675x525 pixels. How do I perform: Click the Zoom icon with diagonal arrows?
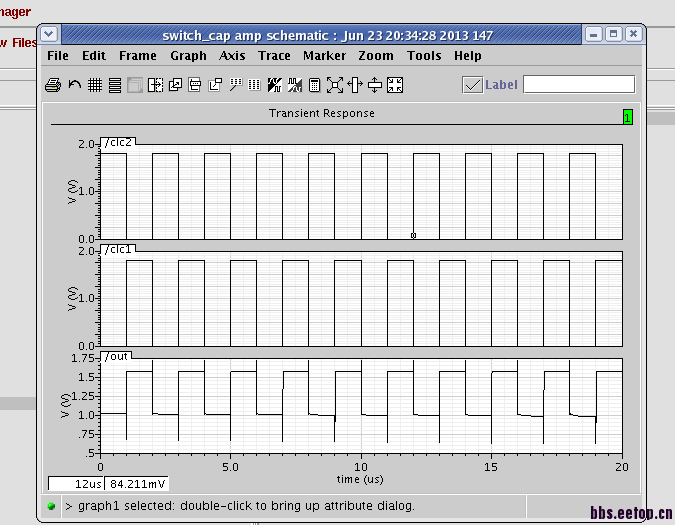[x=335, y=85]
